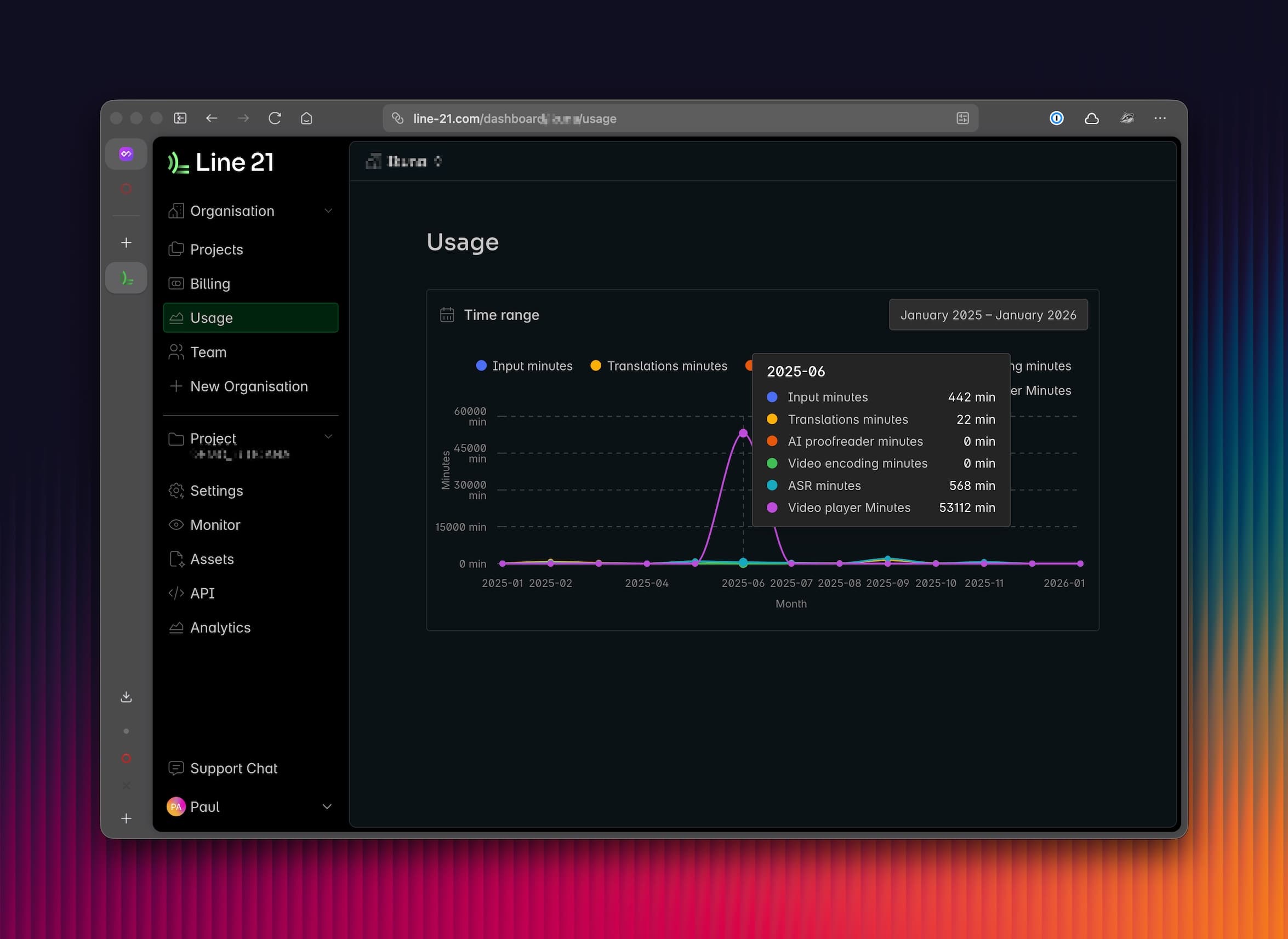Click the browser reload icon
The image size is (1288, 939).
275,118
